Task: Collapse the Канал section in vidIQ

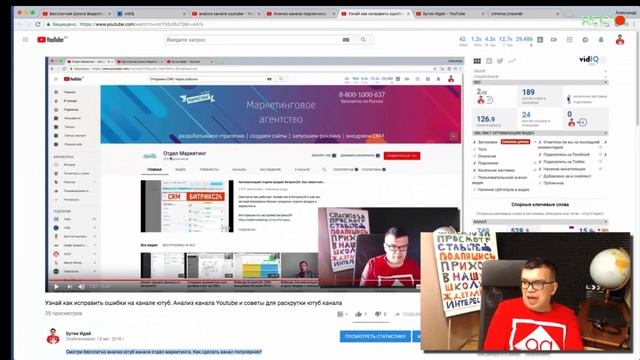Action: (606, 222)
